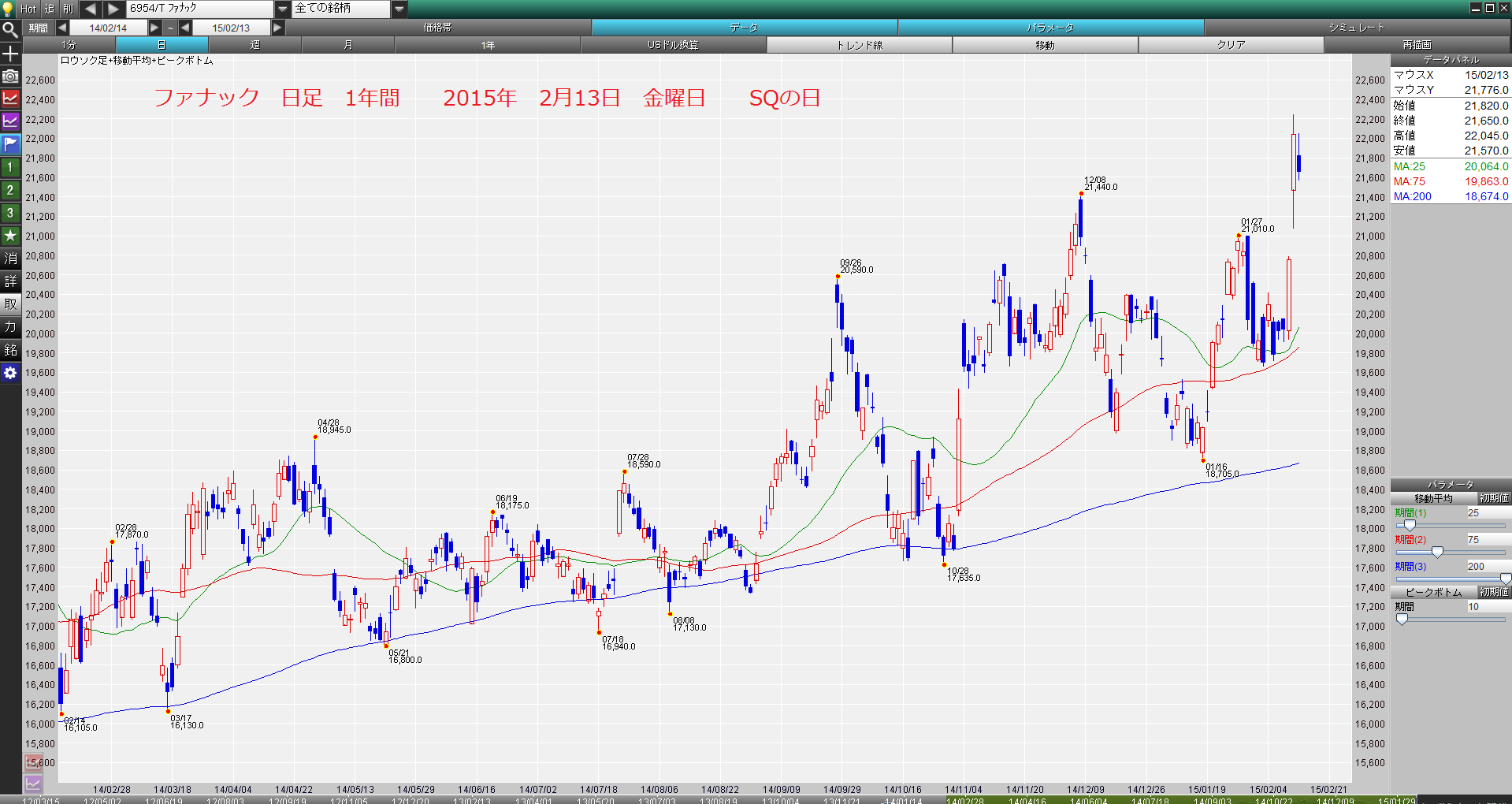Viewport: 1512px width, 804px height.
Task: Click the start date field 14/02/14
Action: [108, 28]
